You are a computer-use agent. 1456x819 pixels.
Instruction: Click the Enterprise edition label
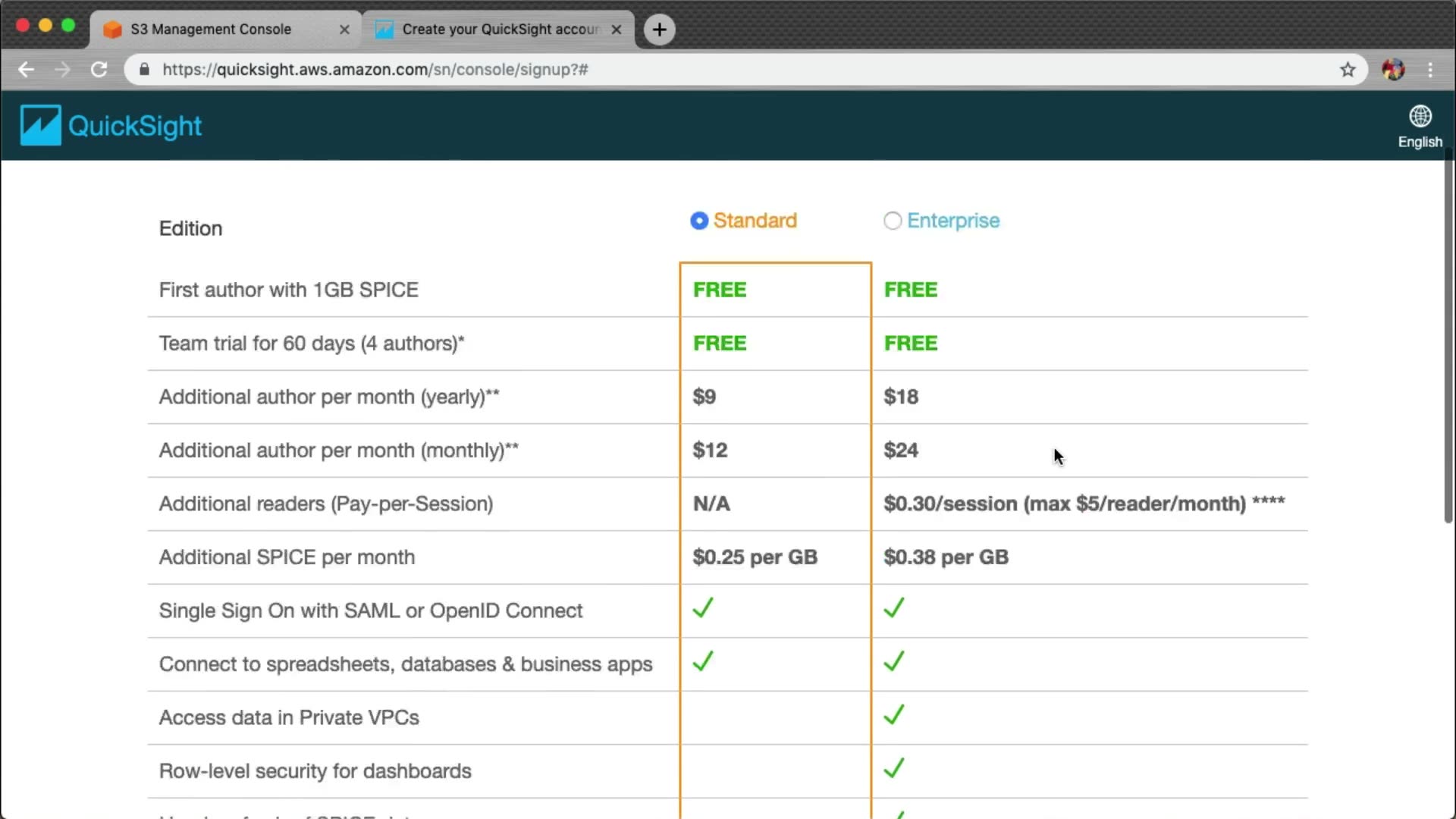pos(953,221)
